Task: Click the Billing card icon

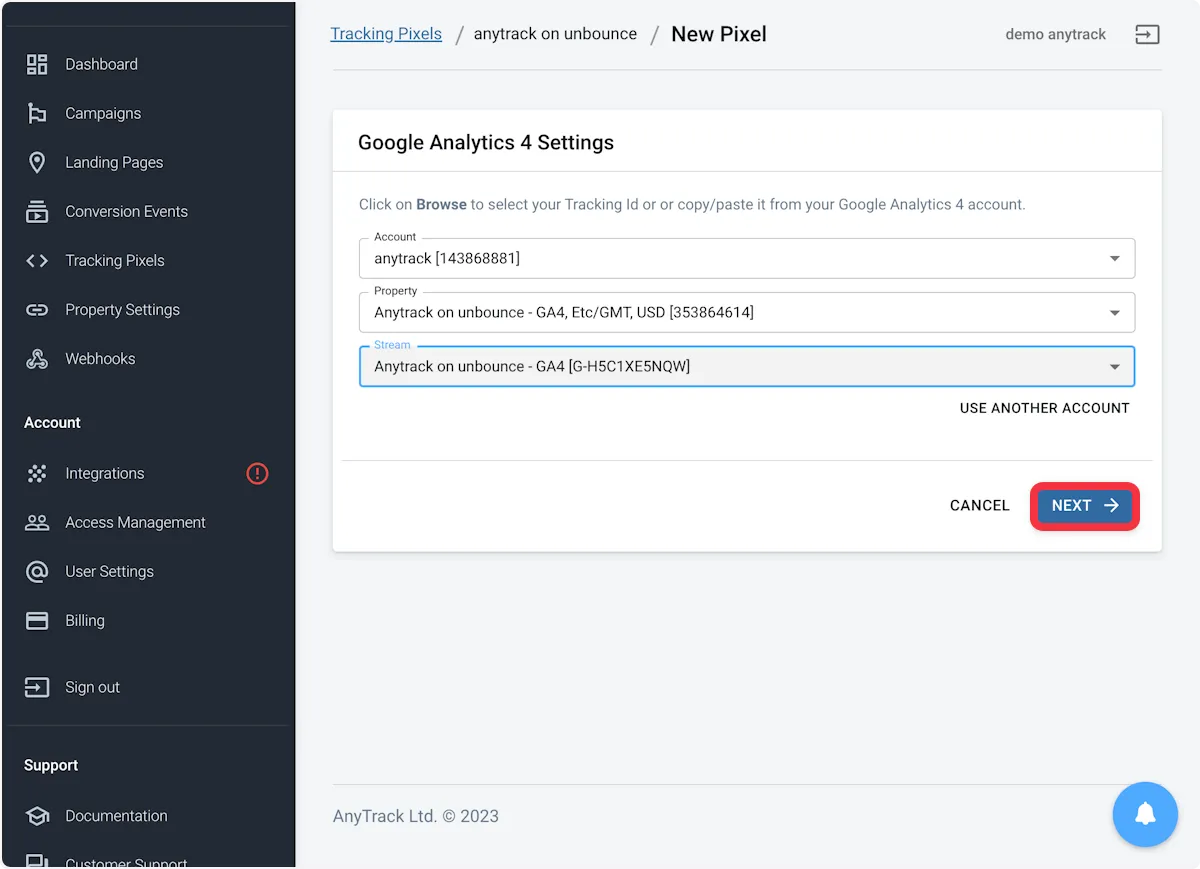Action: 37,620
